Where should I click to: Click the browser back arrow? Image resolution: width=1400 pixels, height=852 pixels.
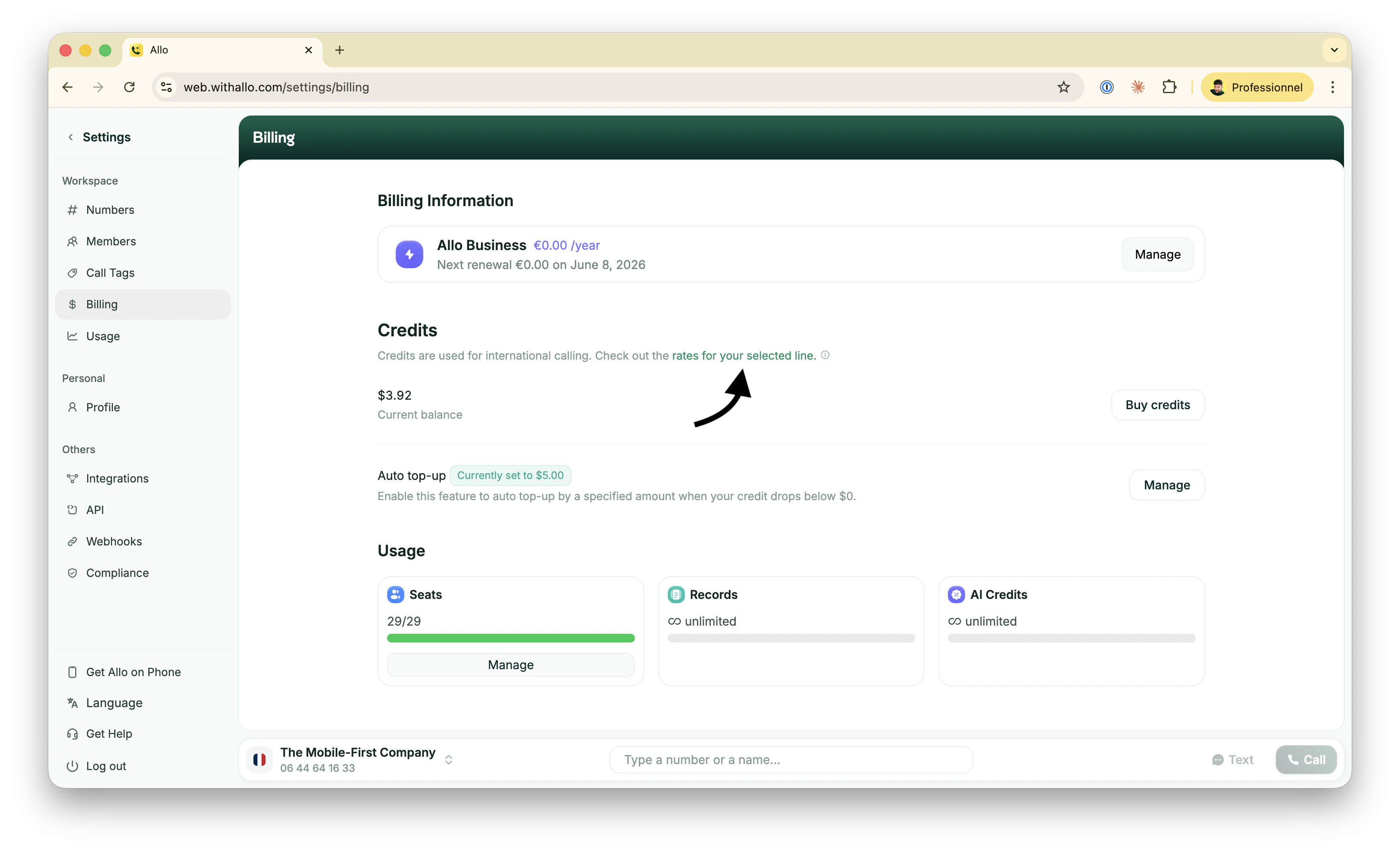[x=68, y=87]
